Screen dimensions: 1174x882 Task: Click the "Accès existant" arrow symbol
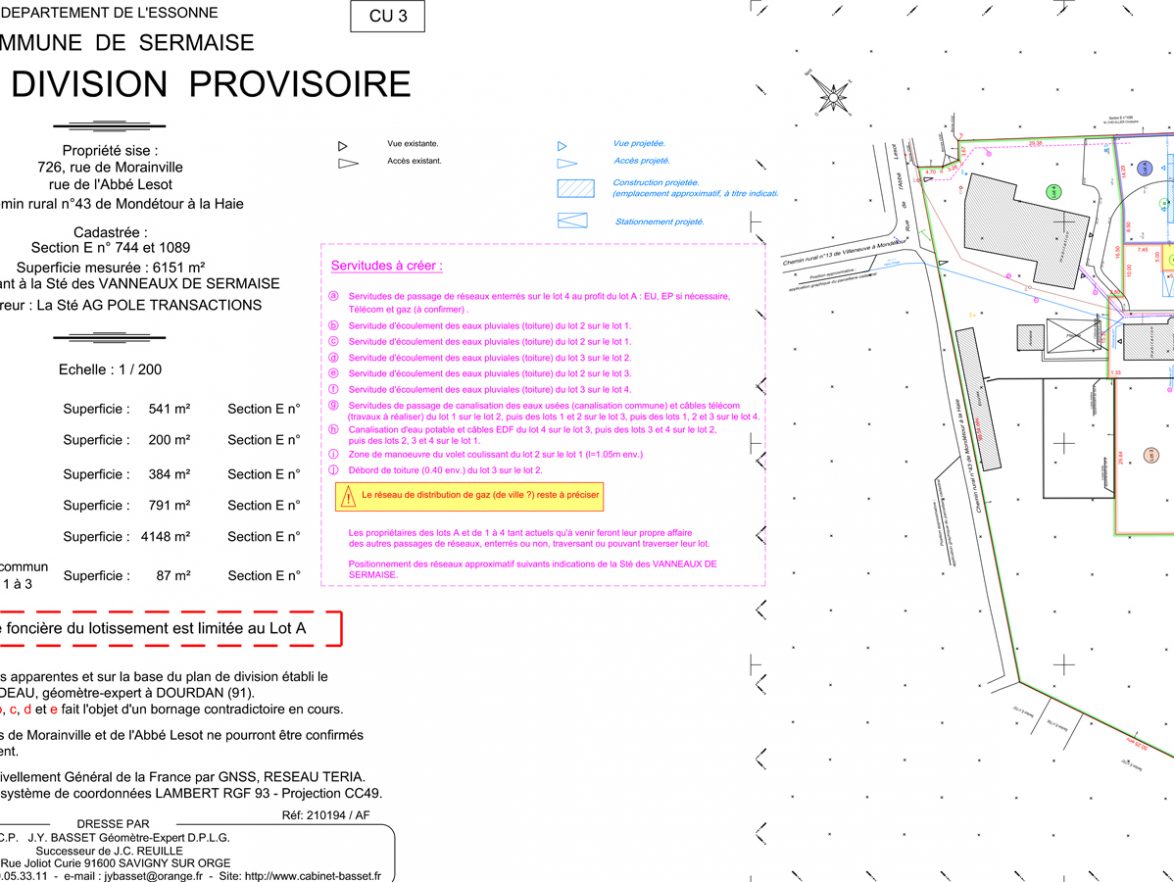[x=348, y=163]
